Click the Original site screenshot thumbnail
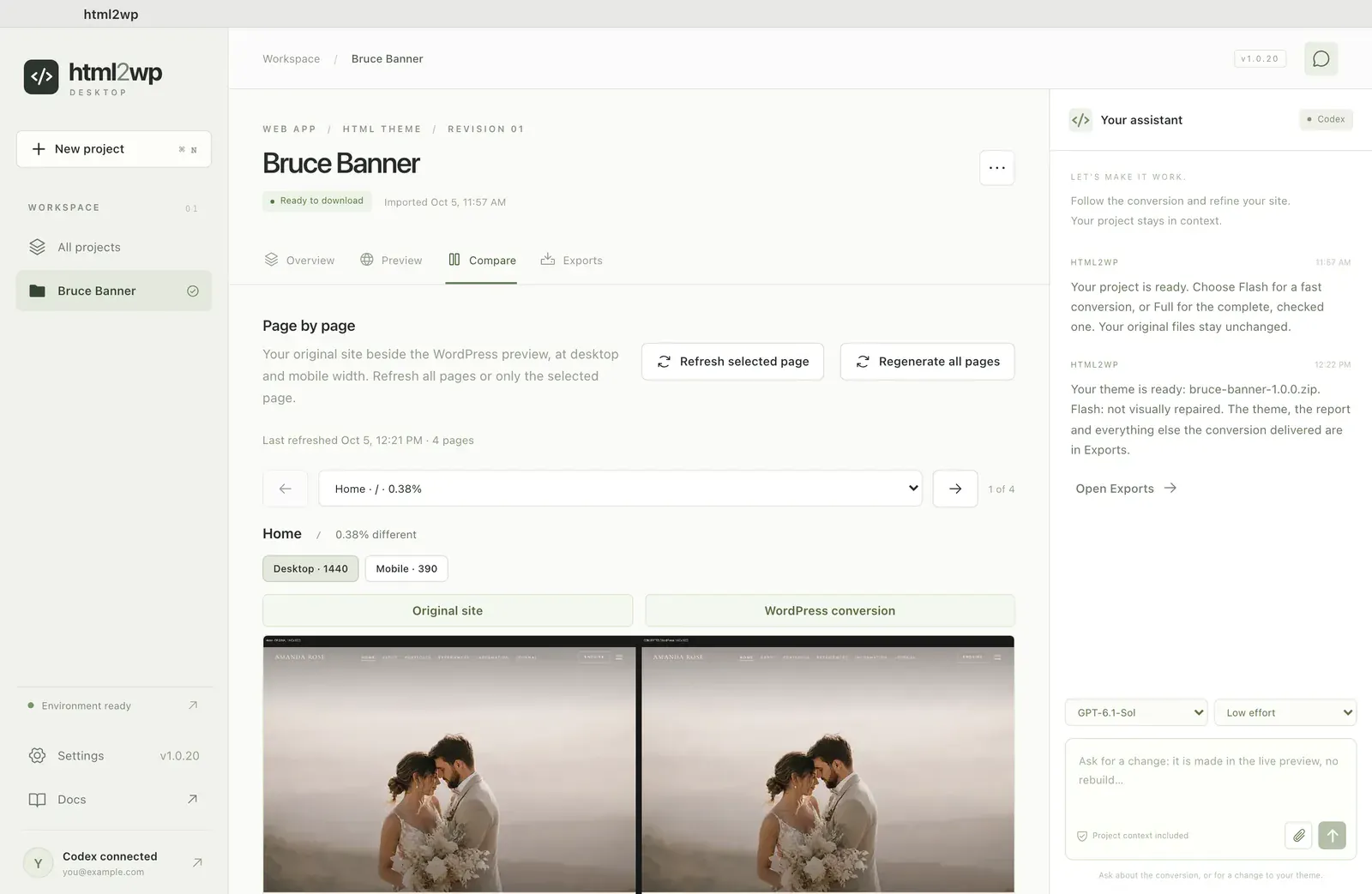 tap(449, 765)
